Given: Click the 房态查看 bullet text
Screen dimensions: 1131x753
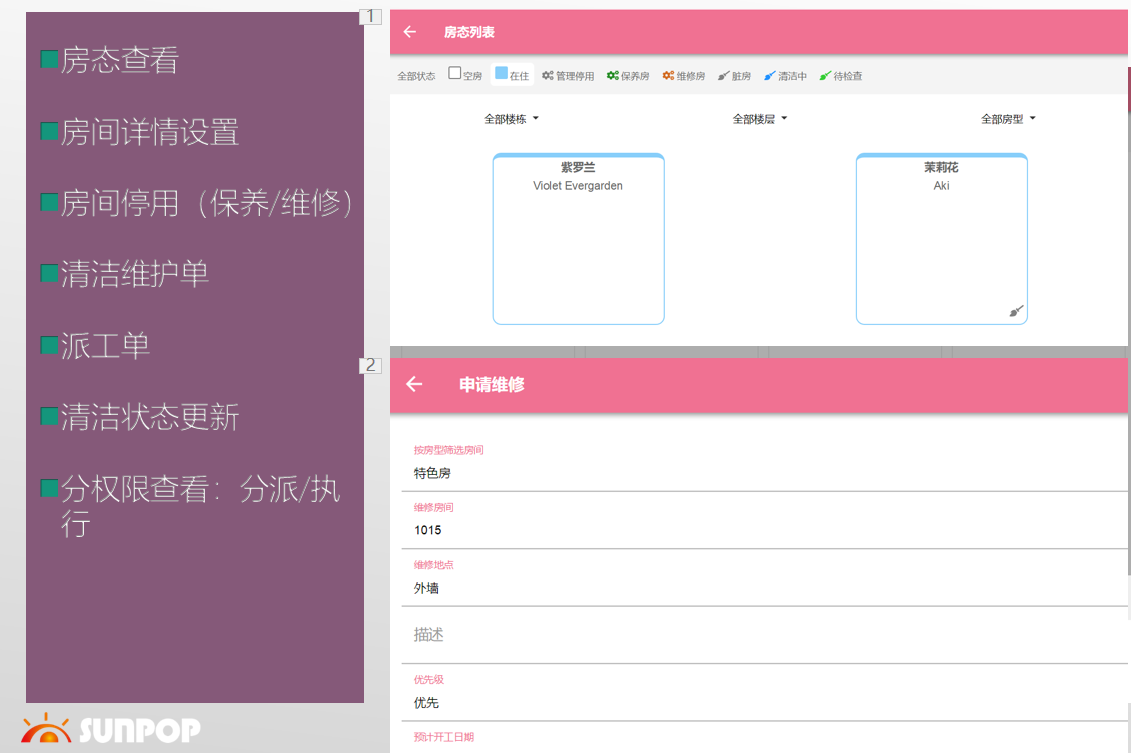Looking at the screenshot, I should coord(120,60).
